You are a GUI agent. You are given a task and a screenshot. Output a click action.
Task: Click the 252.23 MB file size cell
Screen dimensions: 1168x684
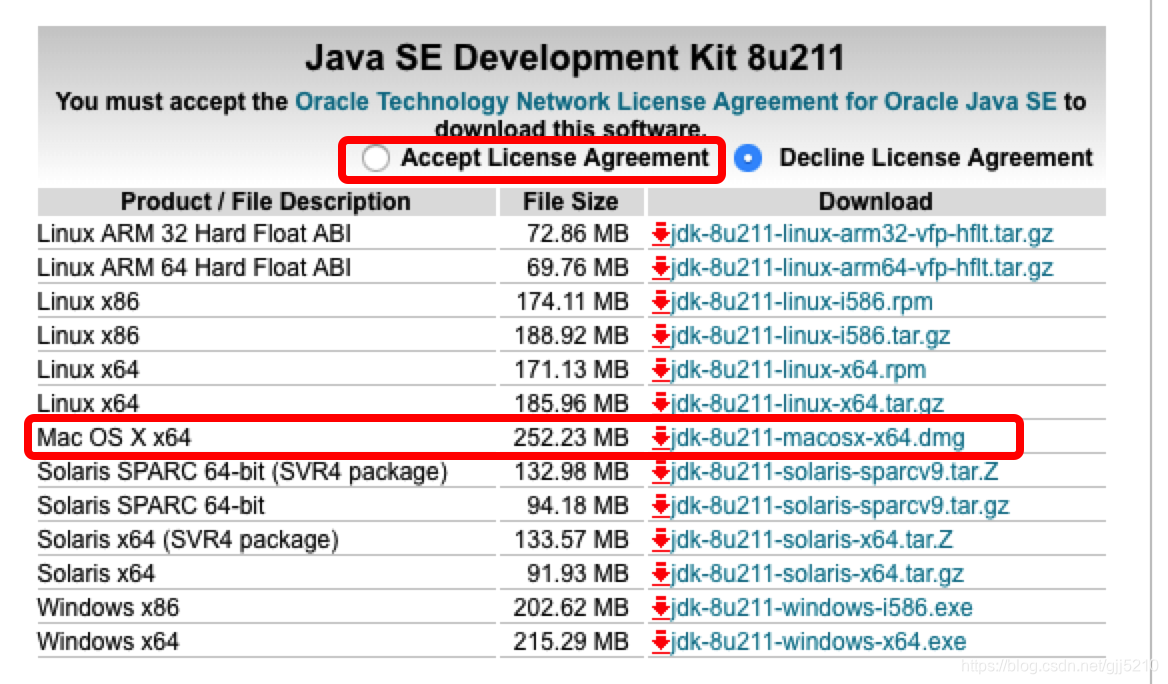[571, 437]
